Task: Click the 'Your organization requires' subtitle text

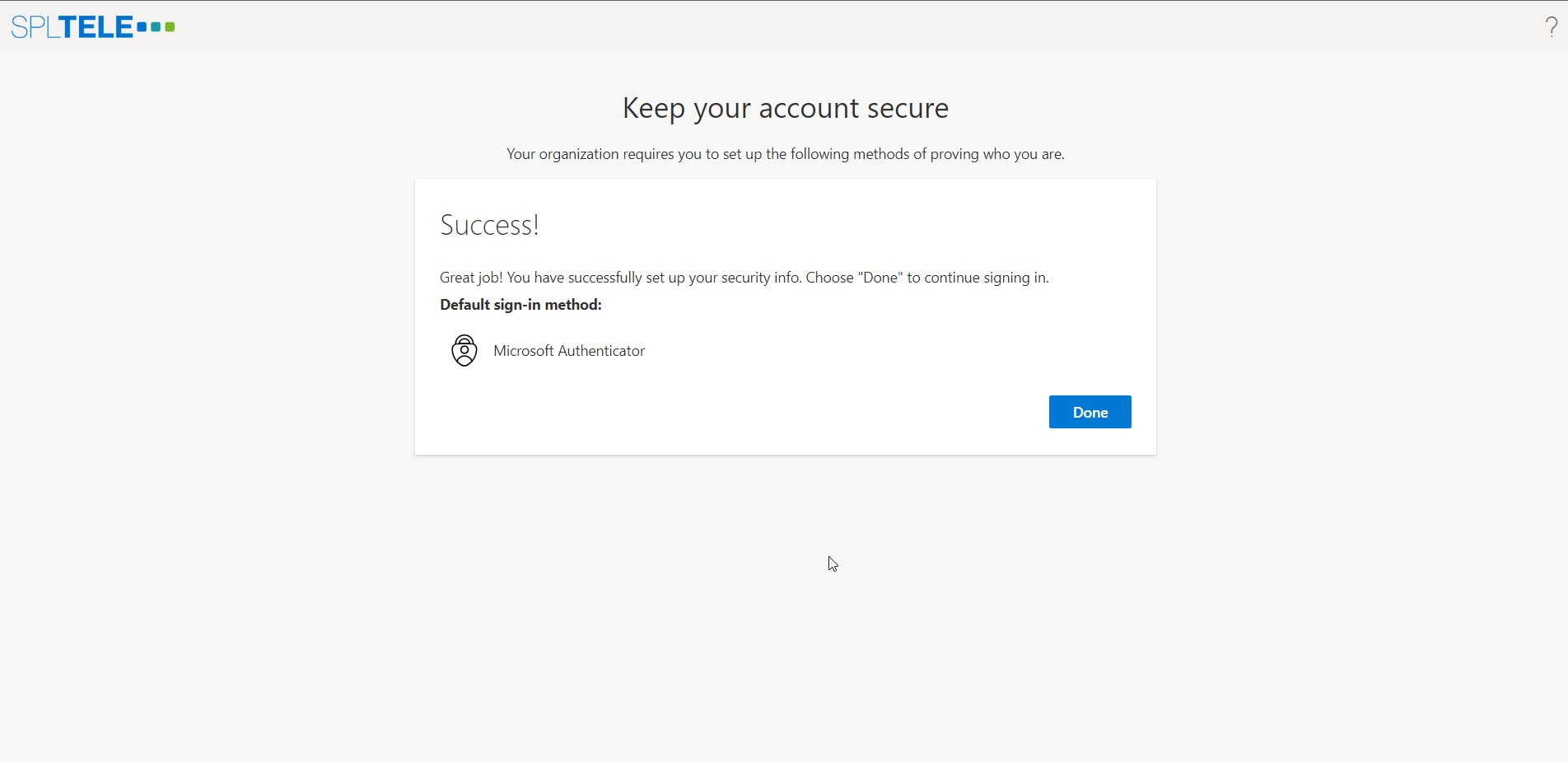Action: pos(786,154)
